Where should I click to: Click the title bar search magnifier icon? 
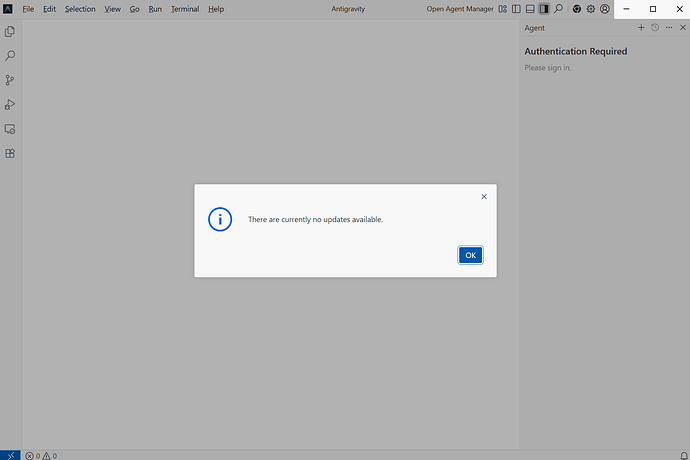click(558, 9)
